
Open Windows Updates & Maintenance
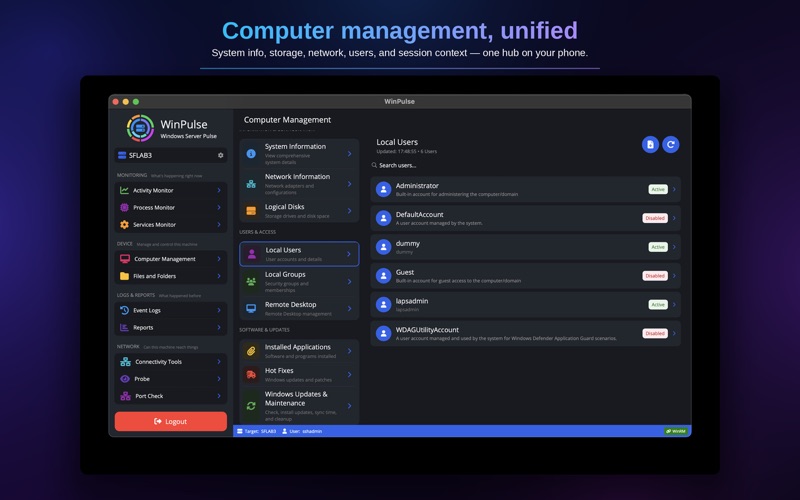tap(299, 406)
